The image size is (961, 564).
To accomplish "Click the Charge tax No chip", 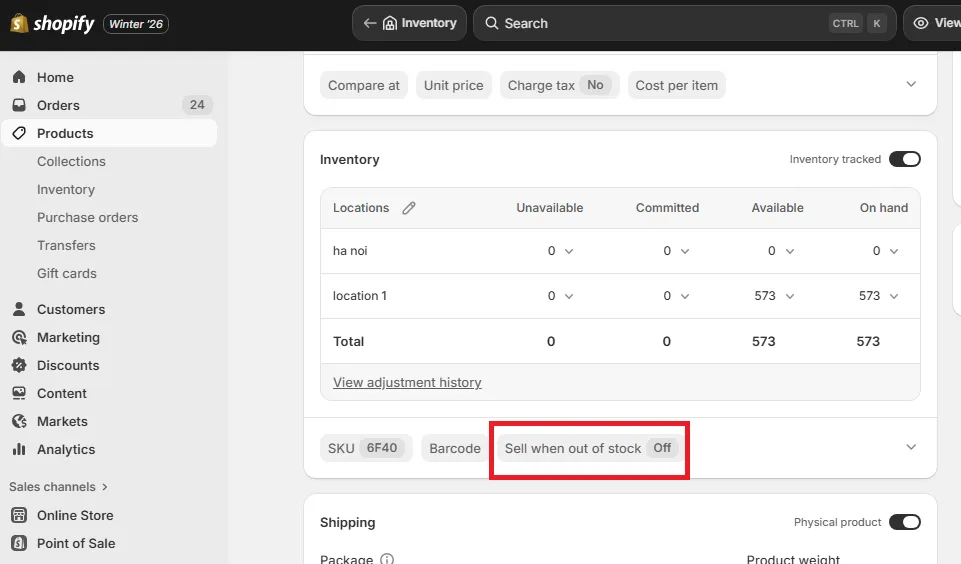I will tap(560, 85).
